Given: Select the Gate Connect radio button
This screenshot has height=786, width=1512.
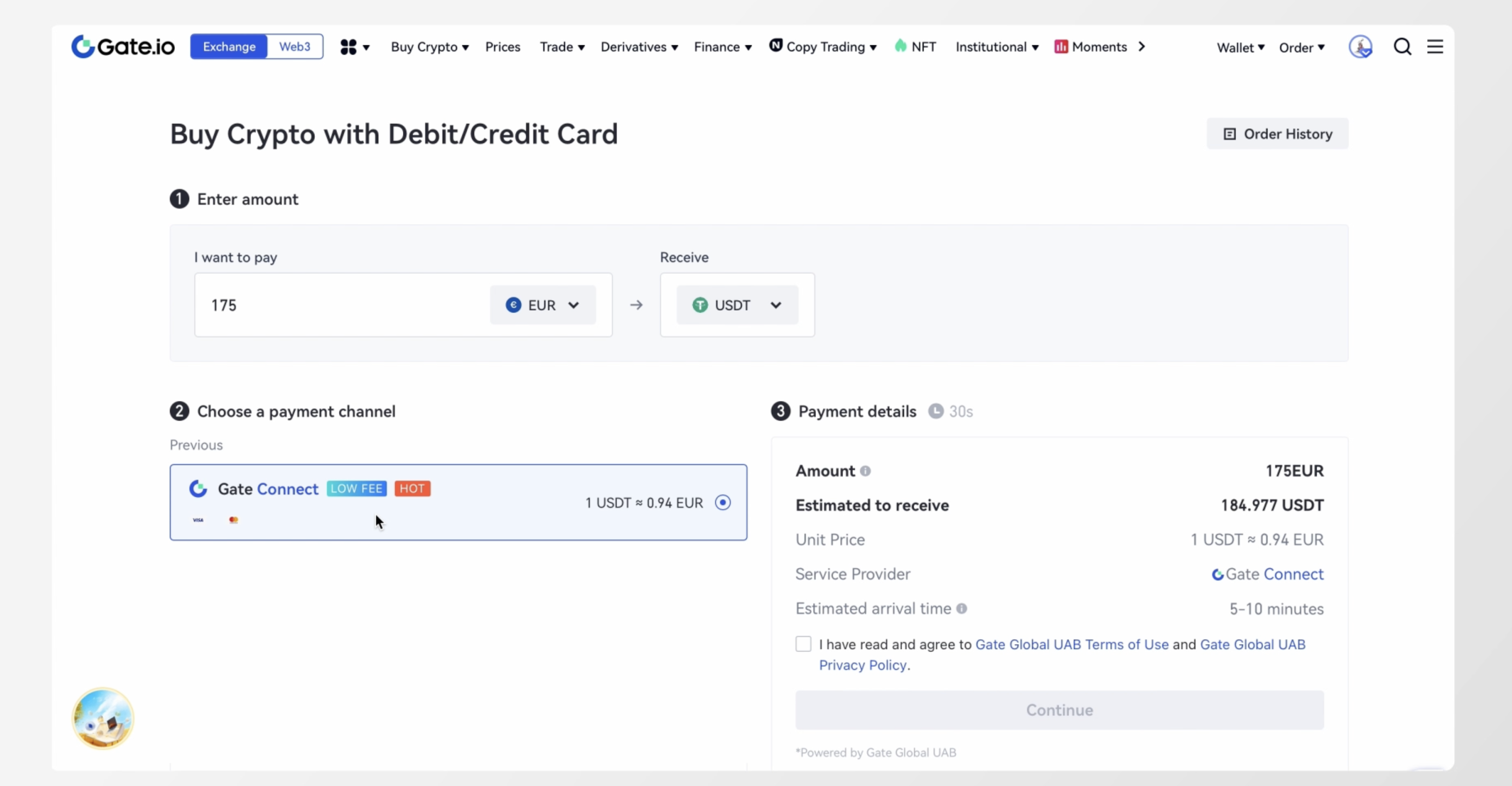Looking at the screenshot, I should [723, 503].
